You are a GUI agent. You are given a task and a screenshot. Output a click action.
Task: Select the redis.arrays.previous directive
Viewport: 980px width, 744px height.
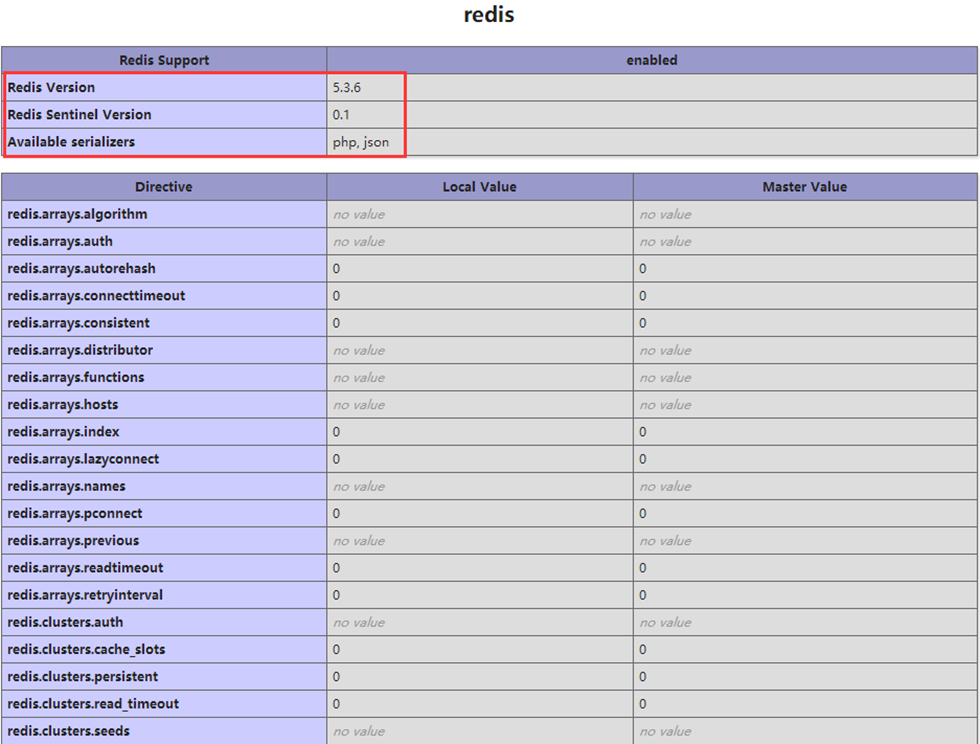73,540
